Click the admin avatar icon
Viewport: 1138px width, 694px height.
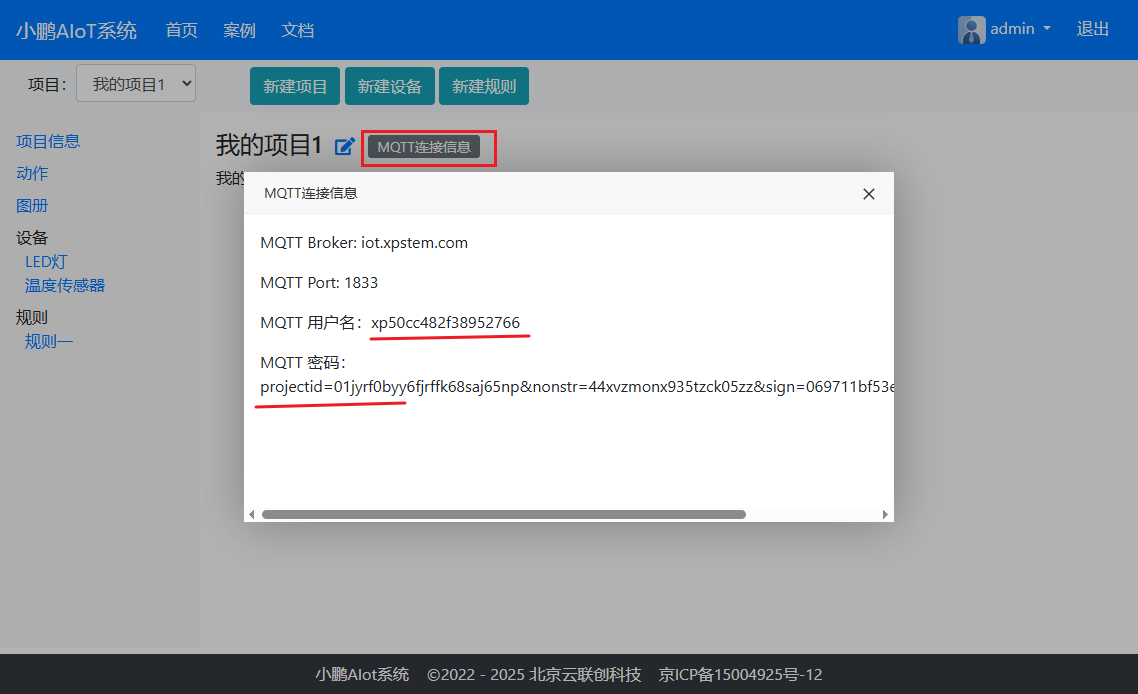click(x=971, y=30)
